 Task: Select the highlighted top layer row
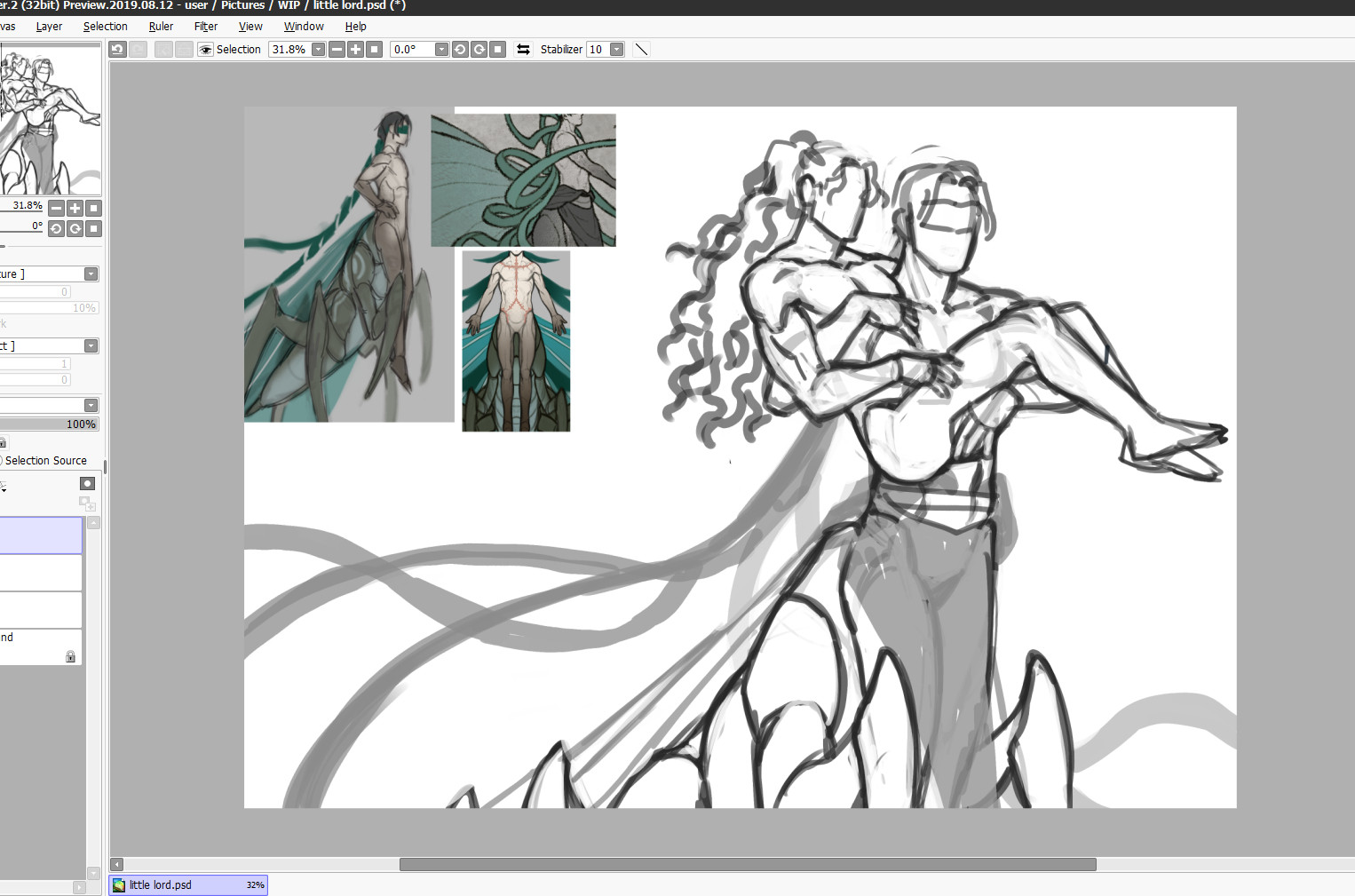[41, 535]
